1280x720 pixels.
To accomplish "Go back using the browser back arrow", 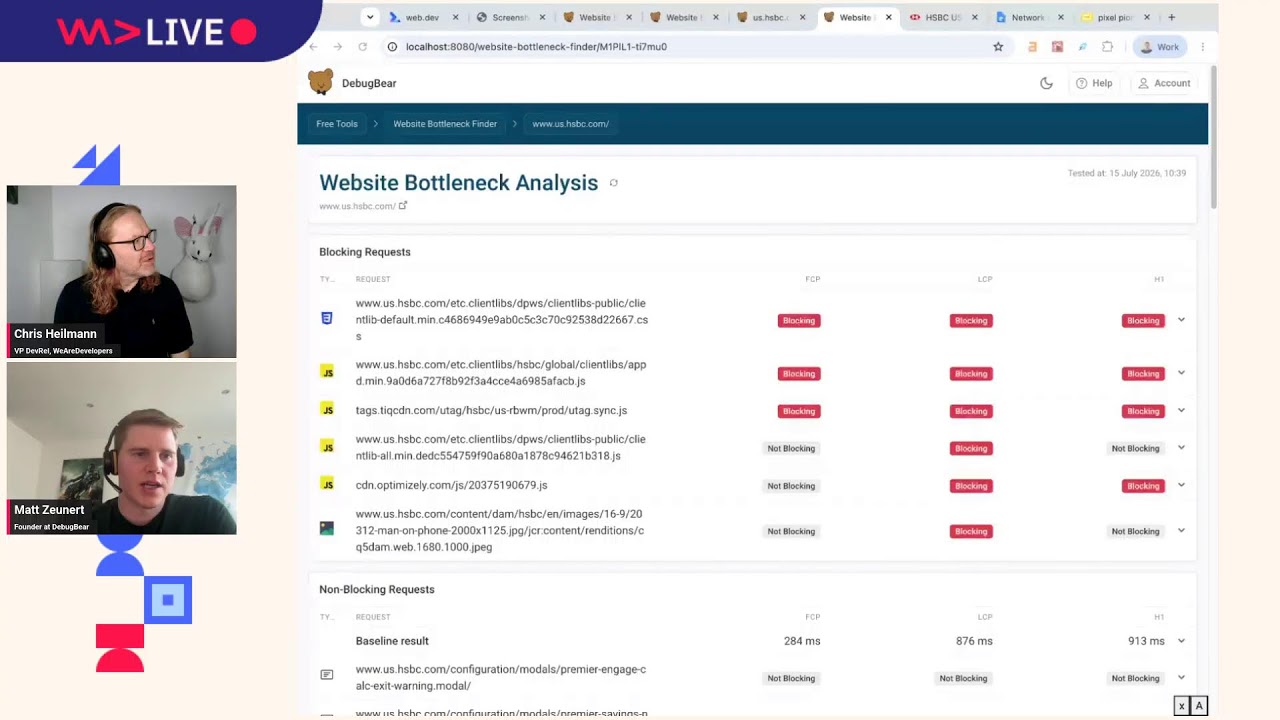I will click(313, 47).
